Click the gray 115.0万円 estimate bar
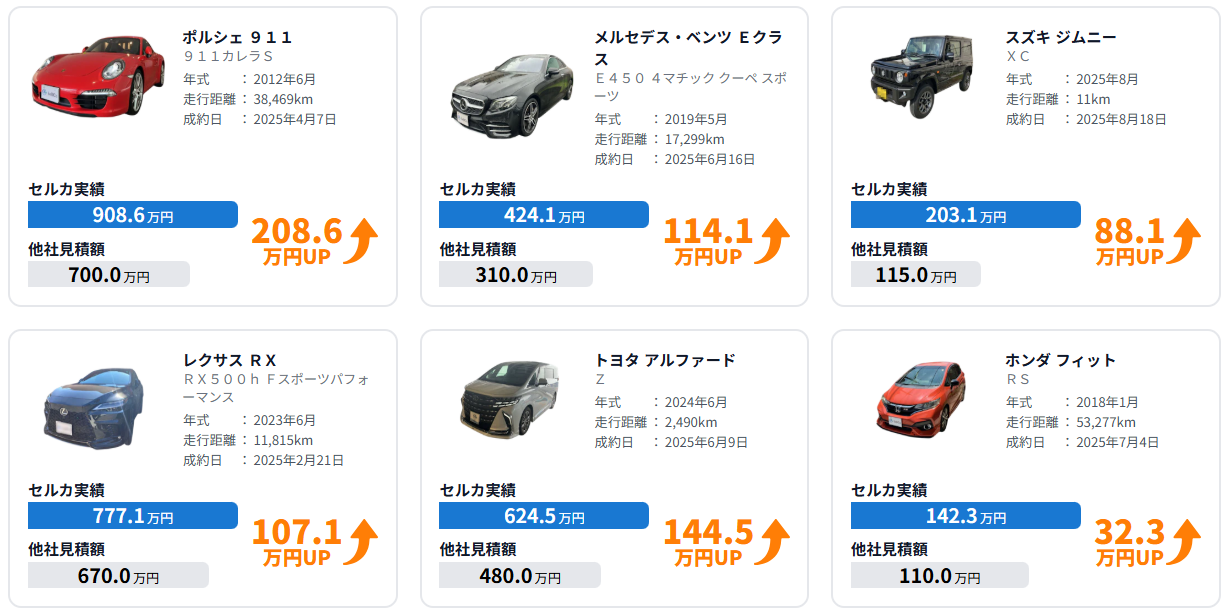Image resolution: width=1227 pixels, height=613 pixels. click(x=915, y=275)
